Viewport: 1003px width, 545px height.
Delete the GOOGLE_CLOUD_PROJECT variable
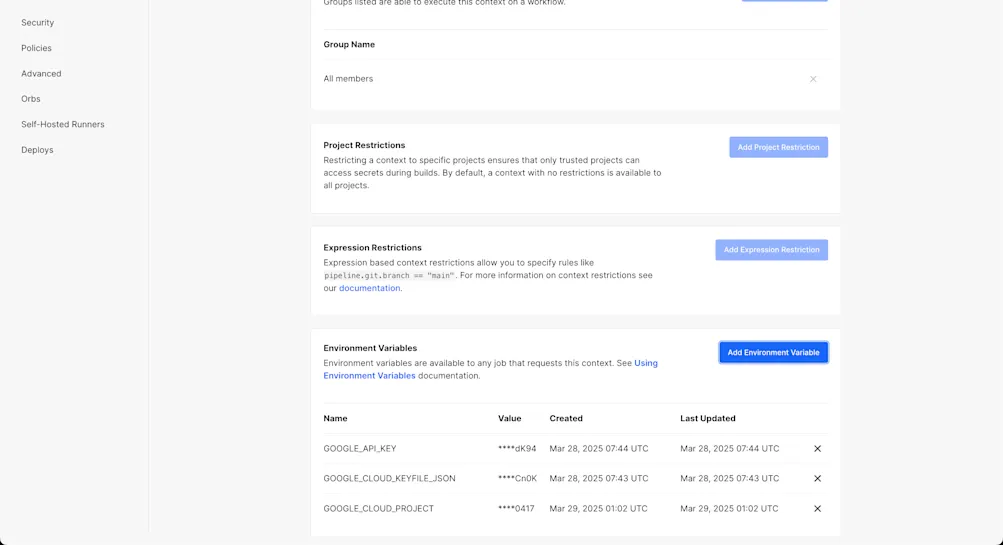817,509
